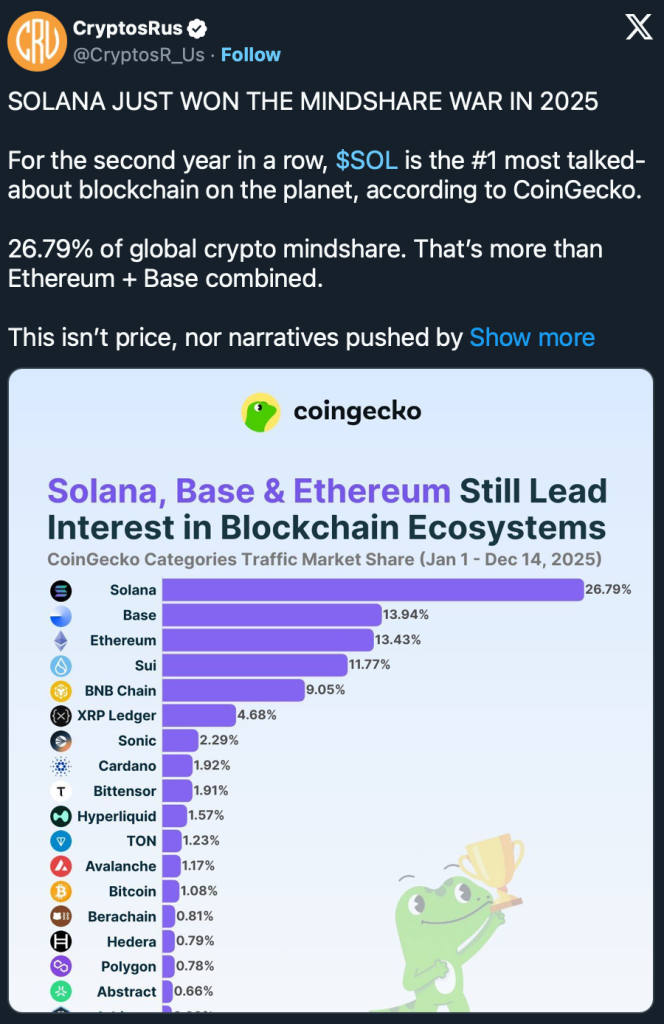Click the Solana 26.79% bar

pyautogui.click(x=372, y=590)
